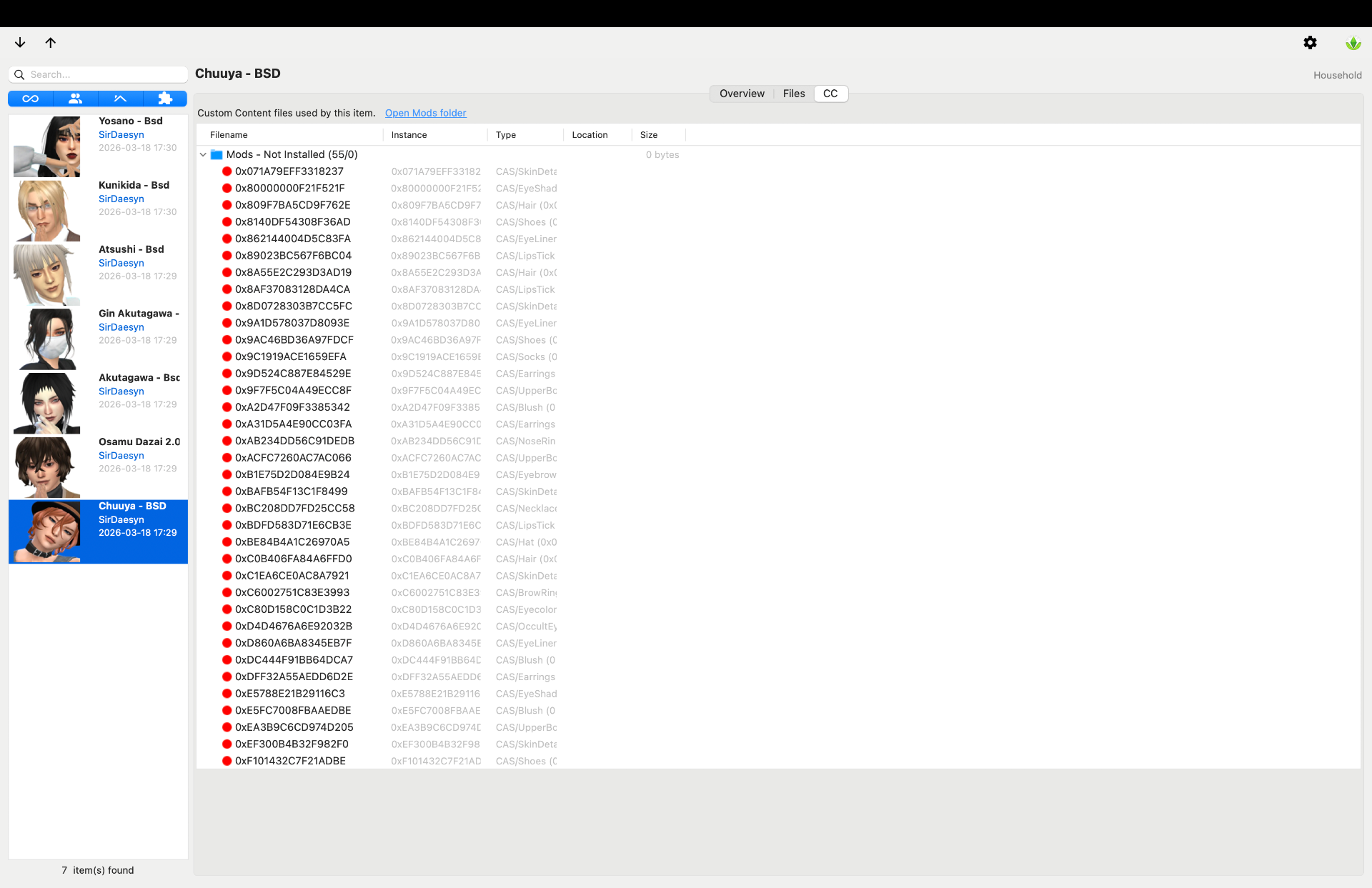Select the Osamu Dazai 2.0 thumbnail
1372x888 pixels.
(47, 467)
